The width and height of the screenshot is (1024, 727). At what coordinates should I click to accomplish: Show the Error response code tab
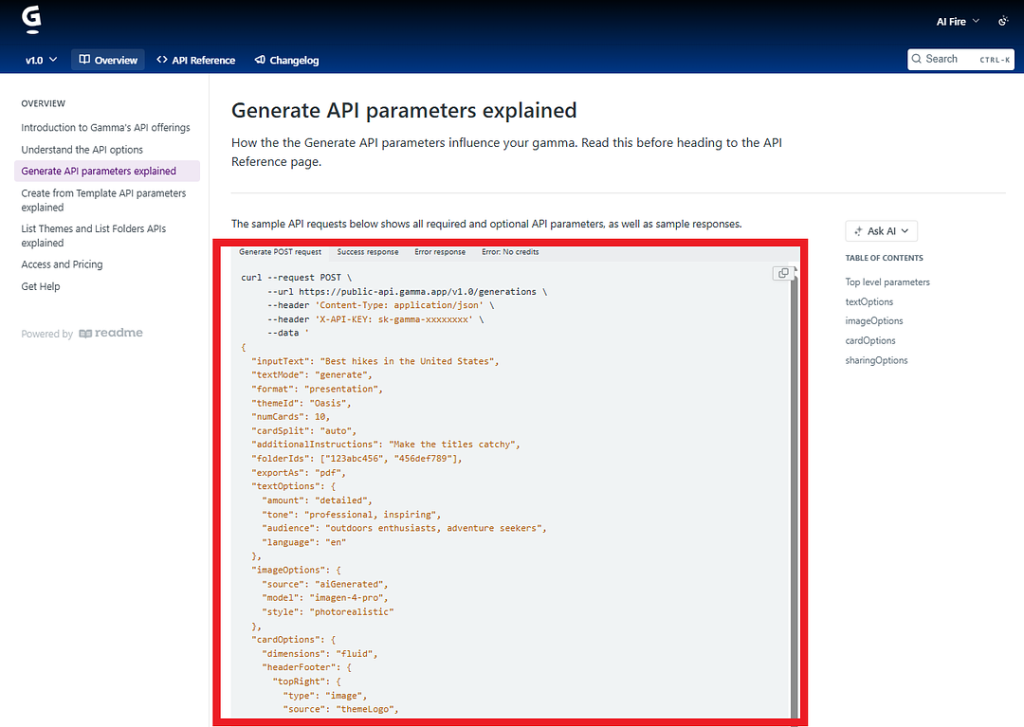coord(440,252)
